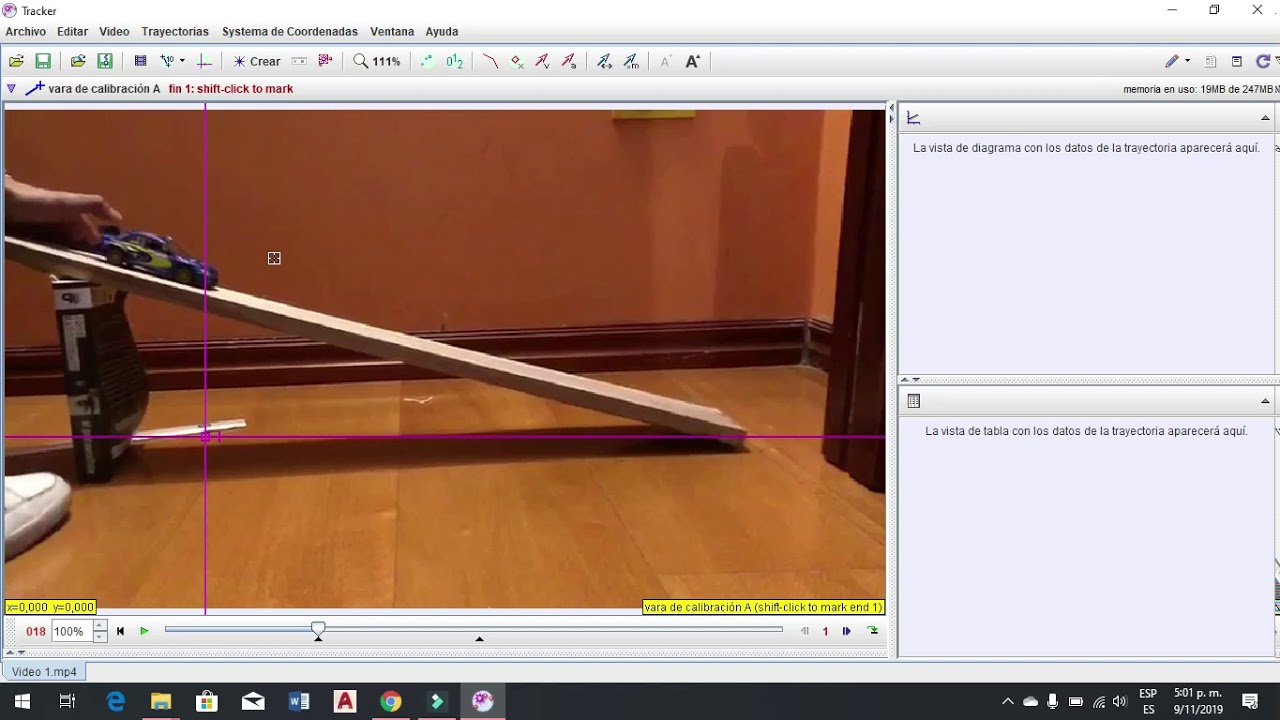Save the project with the floppy disk icon
Image resolution: width=1280 pixels, height=720 pixels.
point(43,61)
